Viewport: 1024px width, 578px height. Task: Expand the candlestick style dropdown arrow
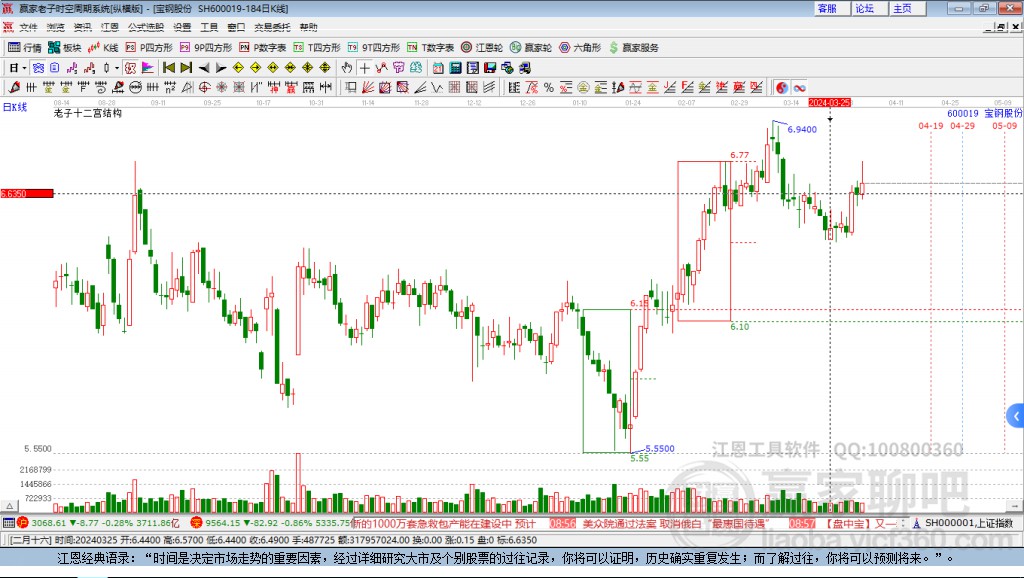117,68
